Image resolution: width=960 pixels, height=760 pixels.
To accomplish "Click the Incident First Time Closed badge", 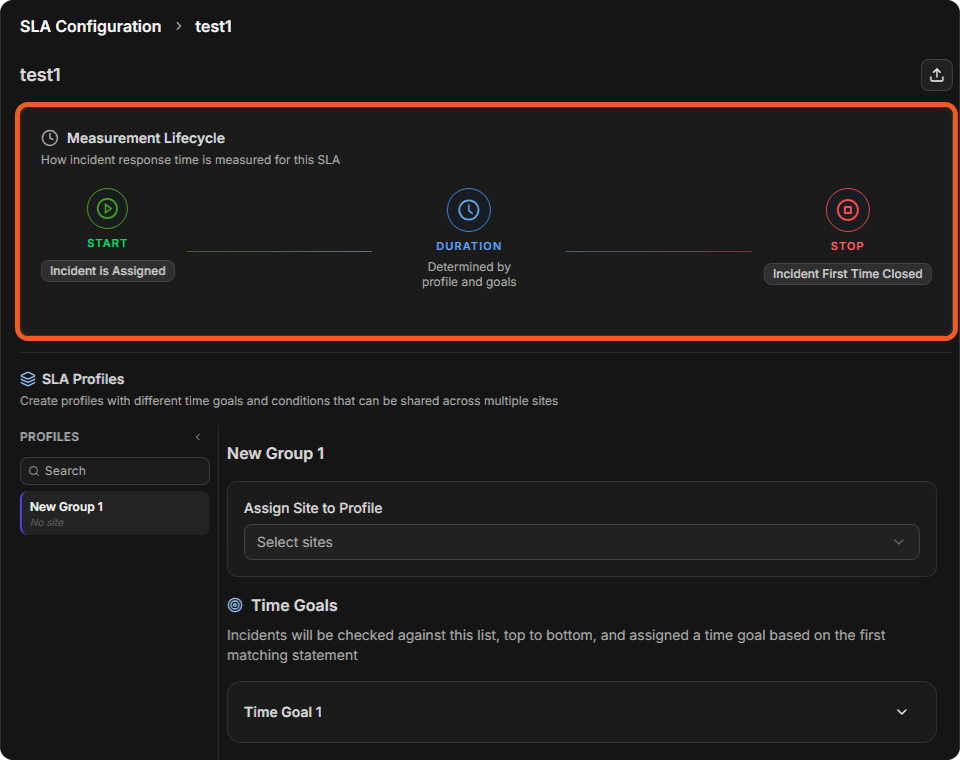I will click(x=847, y=274).
